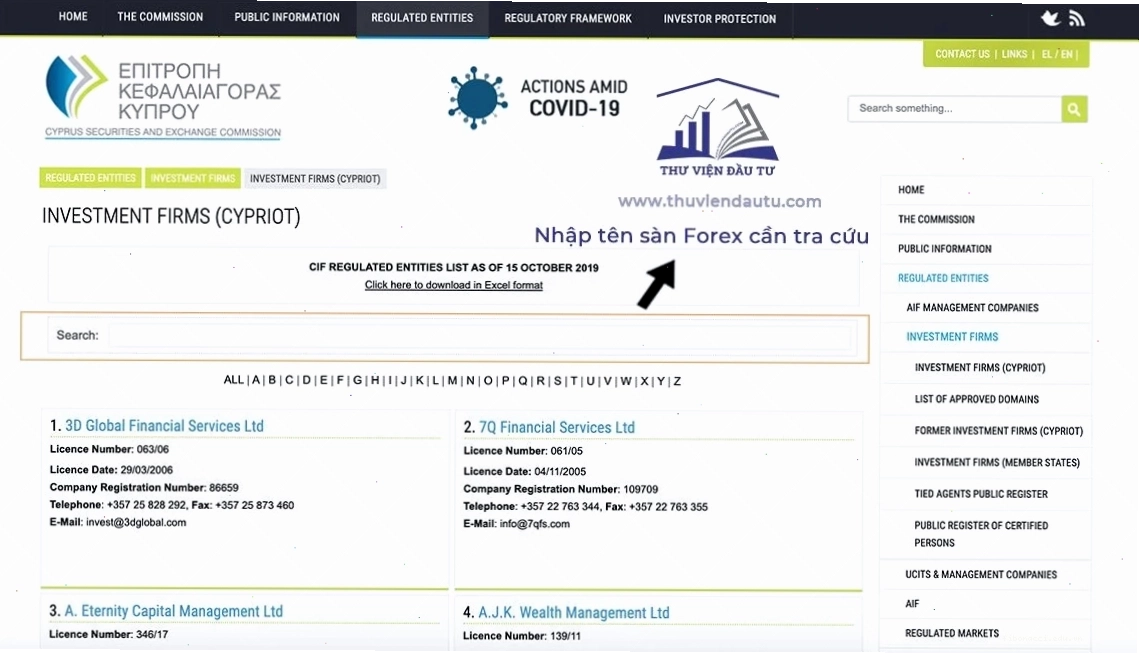Open A.J.K. Wealth Management Ltd
This screenshot has height=655, width=1139.
[574, 613]
